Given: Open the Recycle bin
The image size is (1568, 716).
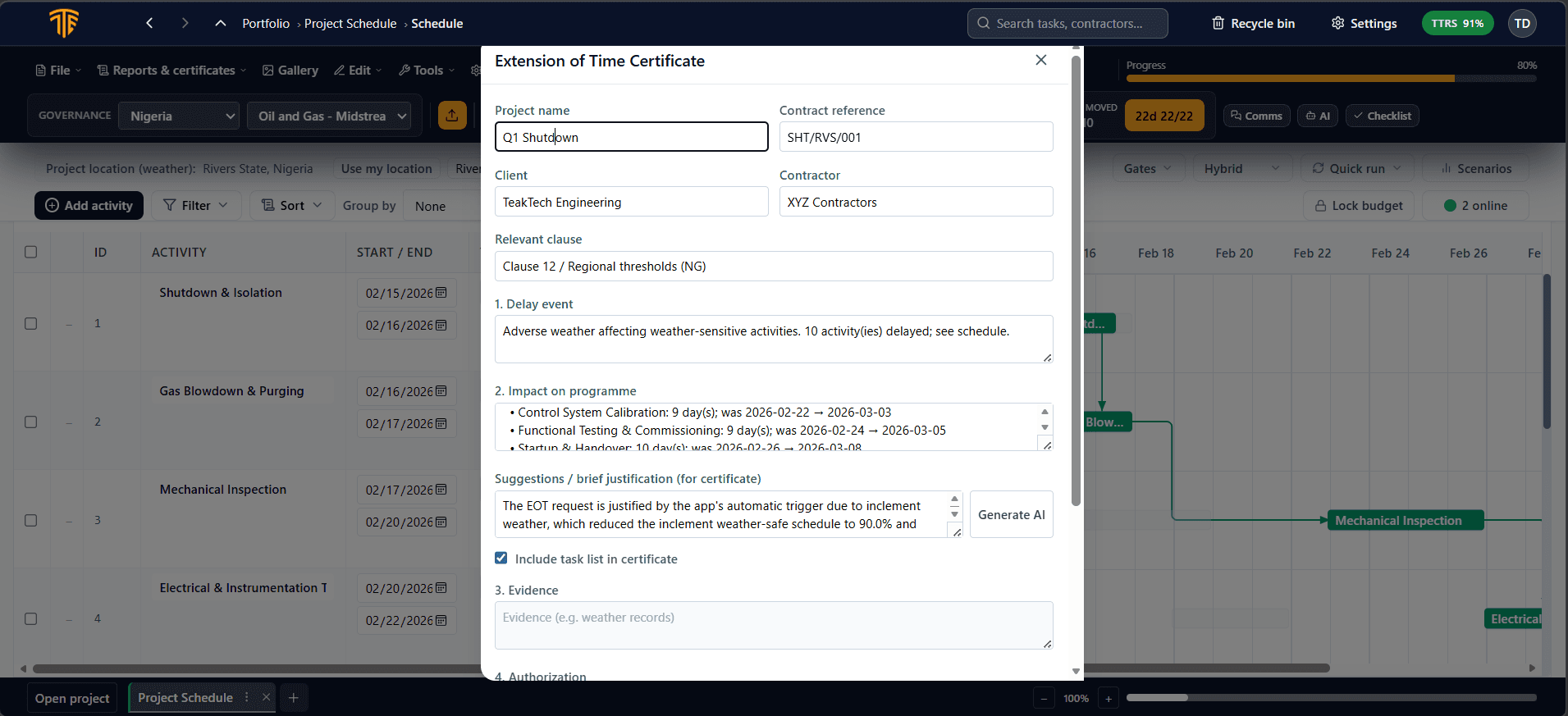Looking at the screenshot, I should 1253,24.
